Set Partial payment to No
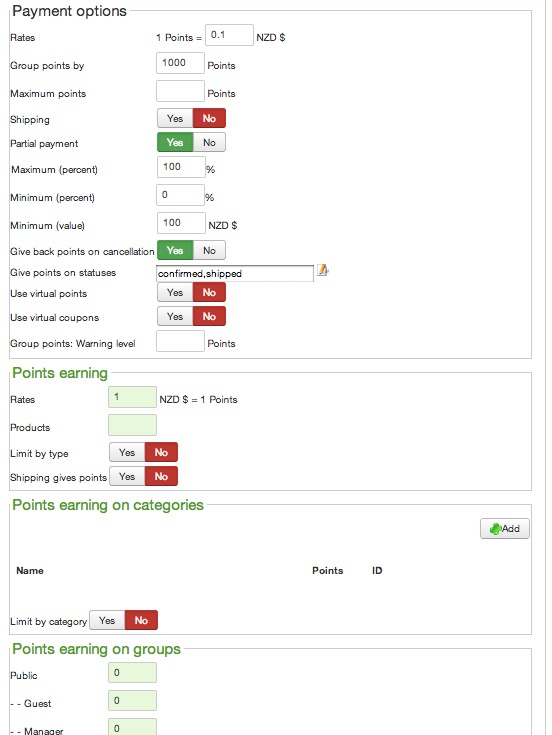 [x=209, y=142]
